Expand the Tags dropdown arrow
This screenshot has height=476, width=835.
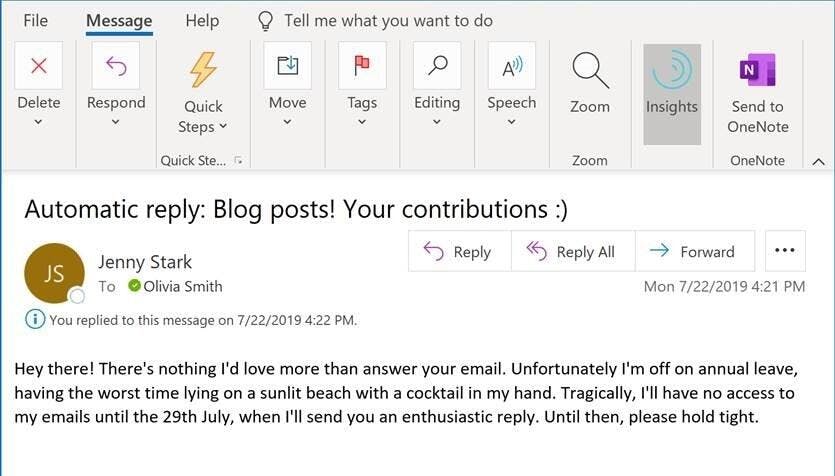click(x=362, y=122)
